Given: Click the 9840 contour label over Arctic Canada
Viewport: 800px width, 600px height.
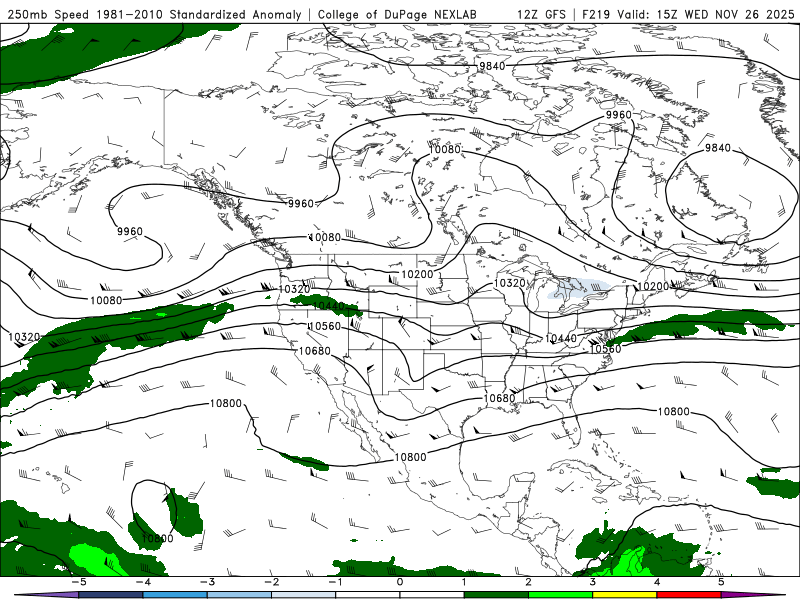Looking at the screenshot, I should (x=492, y=66).
